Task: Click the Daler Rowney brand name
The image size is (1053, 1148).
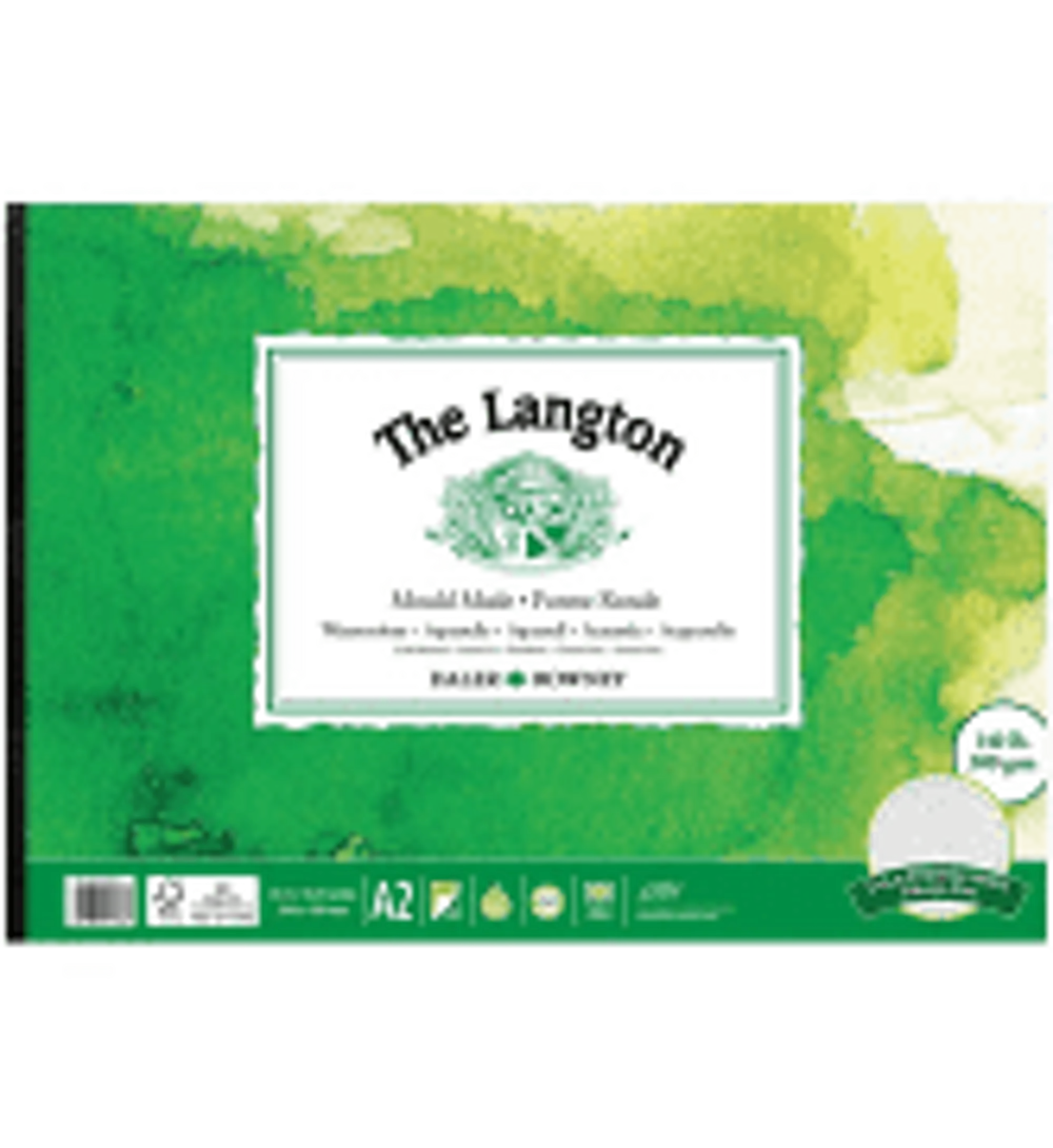Action: point(528,679)
